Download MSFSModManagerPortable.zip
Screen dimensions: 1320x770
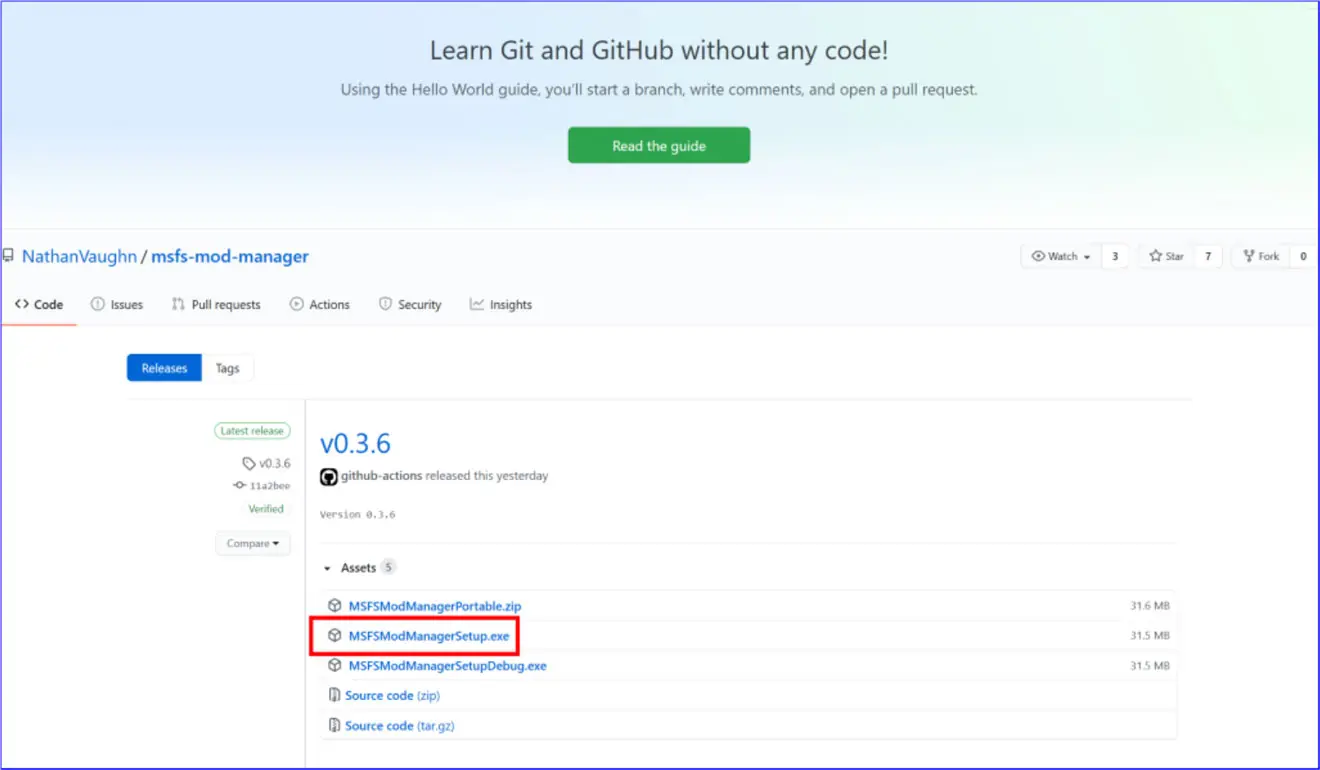click(x=435, y=606)
